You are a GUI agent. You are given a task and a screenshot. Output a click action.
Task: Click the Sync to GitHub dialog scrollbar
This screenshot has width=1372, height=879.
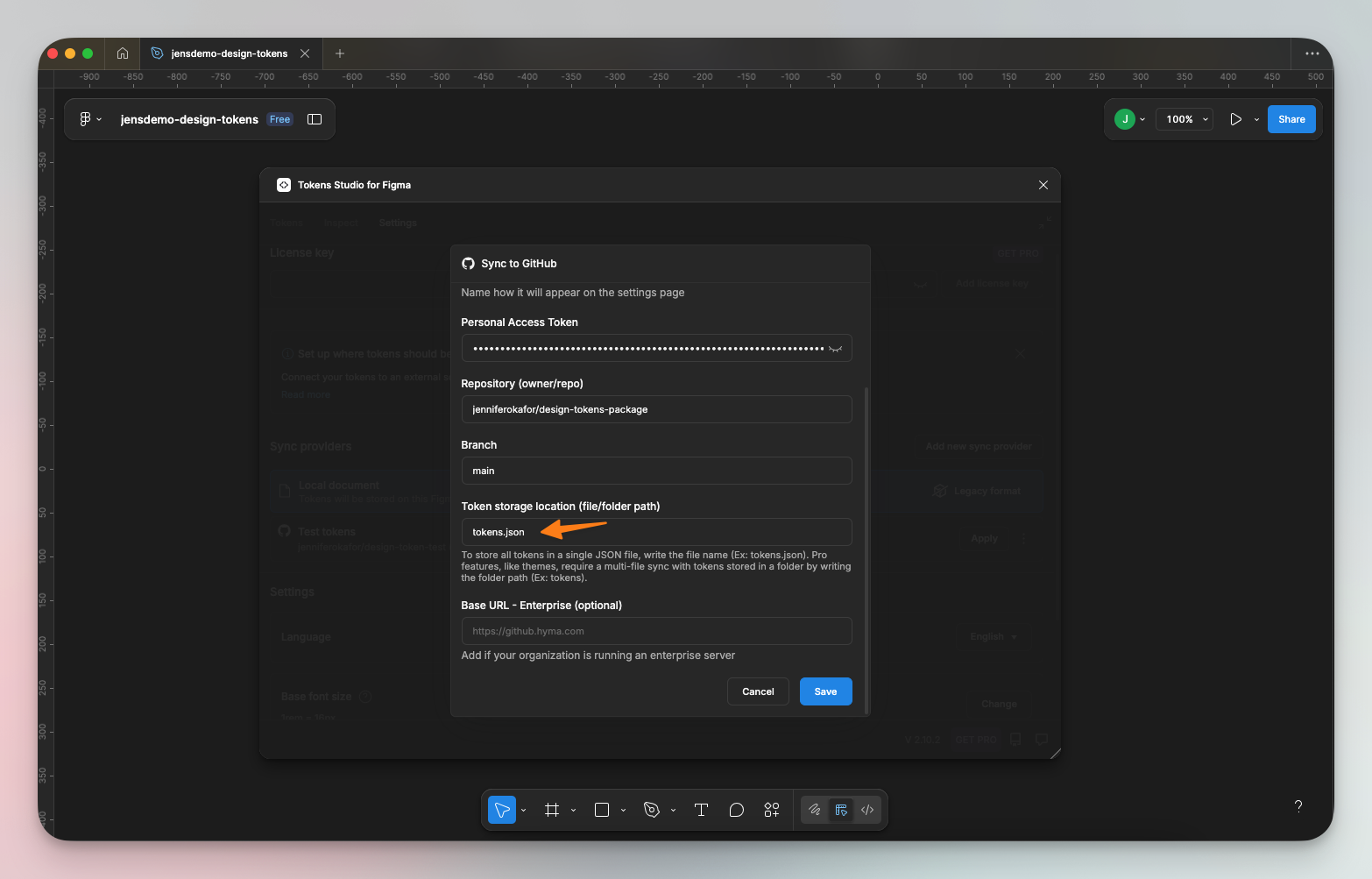pyautogui.click(x=866, y=550)
